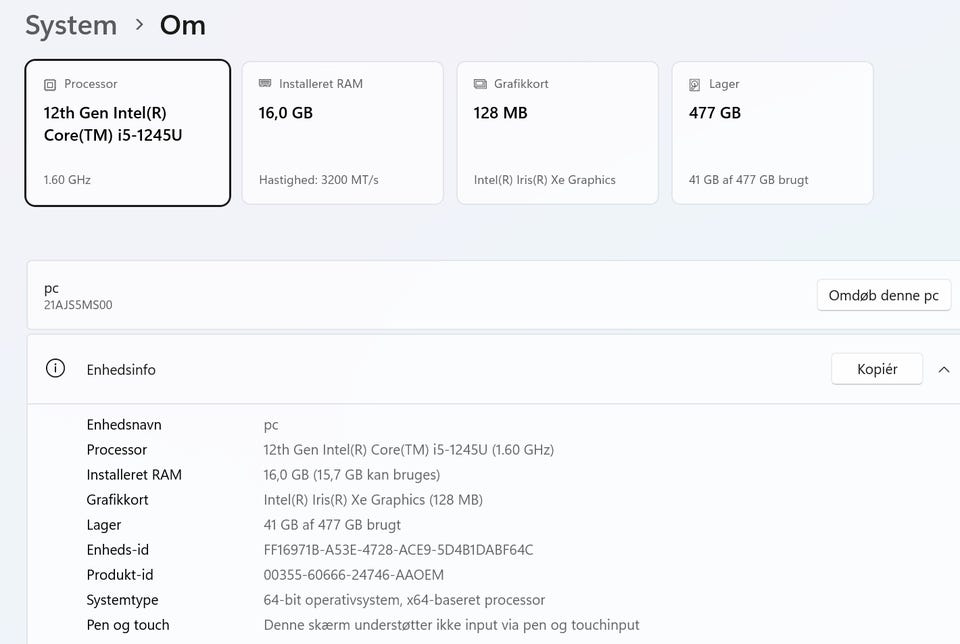Click the Produkt-id label
Viewport: 960px width, 644px height.
[x=120, y=575]
